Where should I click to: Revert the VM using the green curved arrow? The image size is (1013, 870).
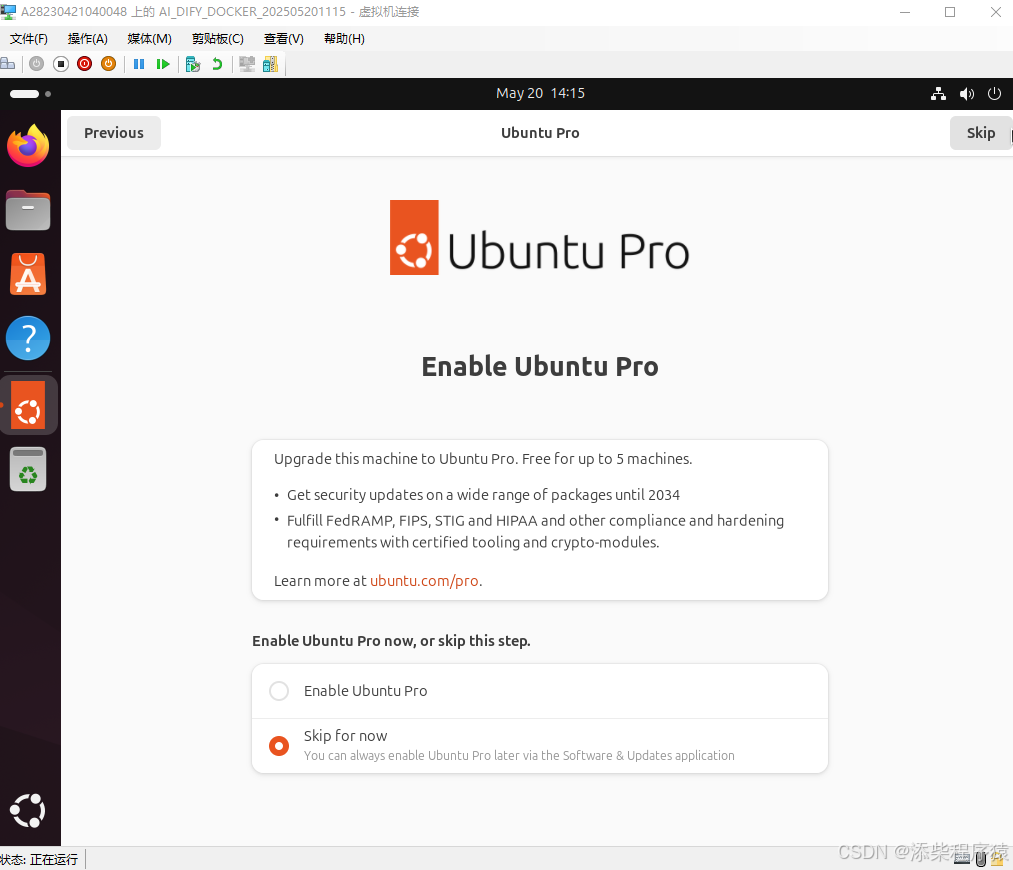coord(217,64)
